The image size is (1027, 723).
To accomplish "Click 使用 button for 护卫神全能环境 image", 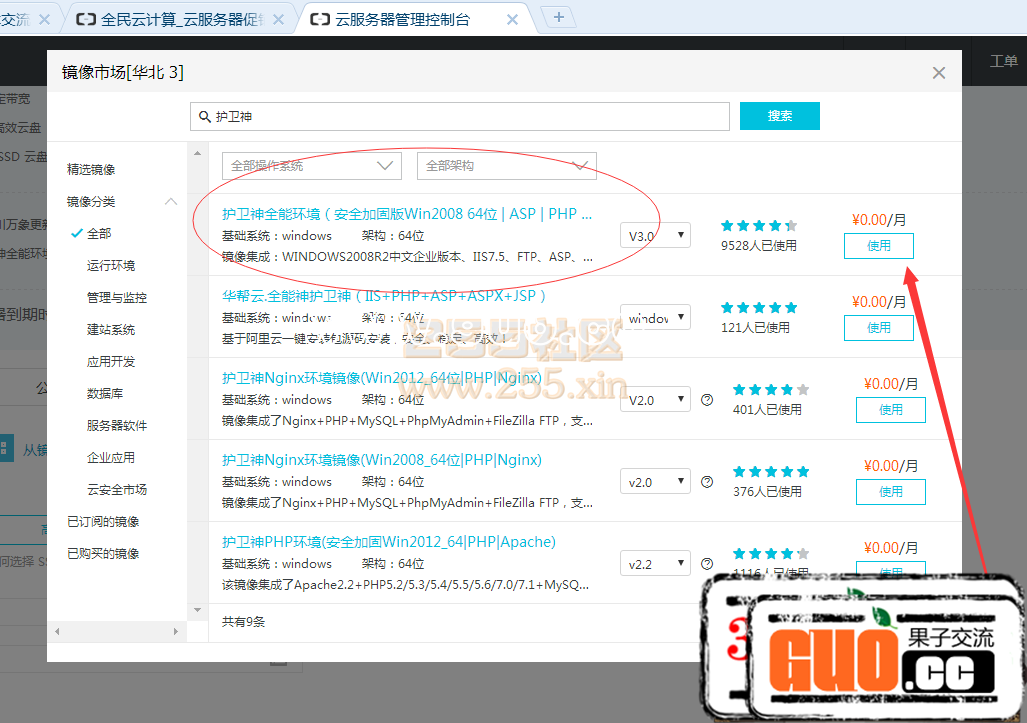I will click(878, 246).
